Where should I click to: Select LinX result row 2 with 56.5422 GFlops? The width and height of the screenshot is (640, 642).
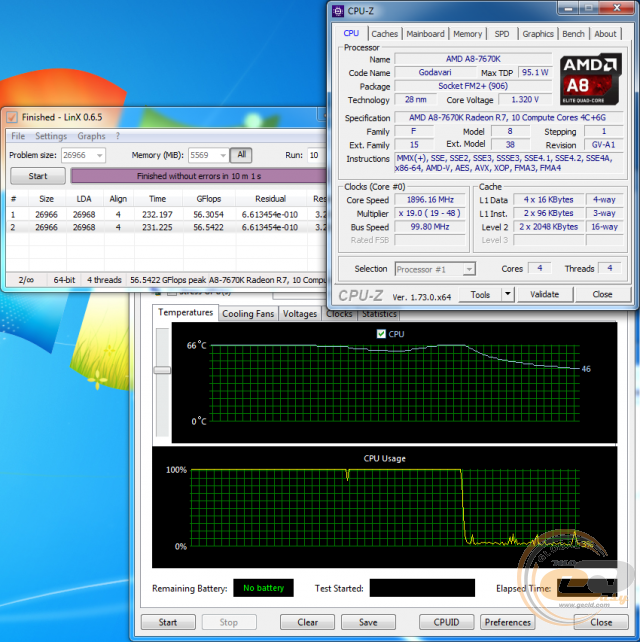tap(166, 227)
